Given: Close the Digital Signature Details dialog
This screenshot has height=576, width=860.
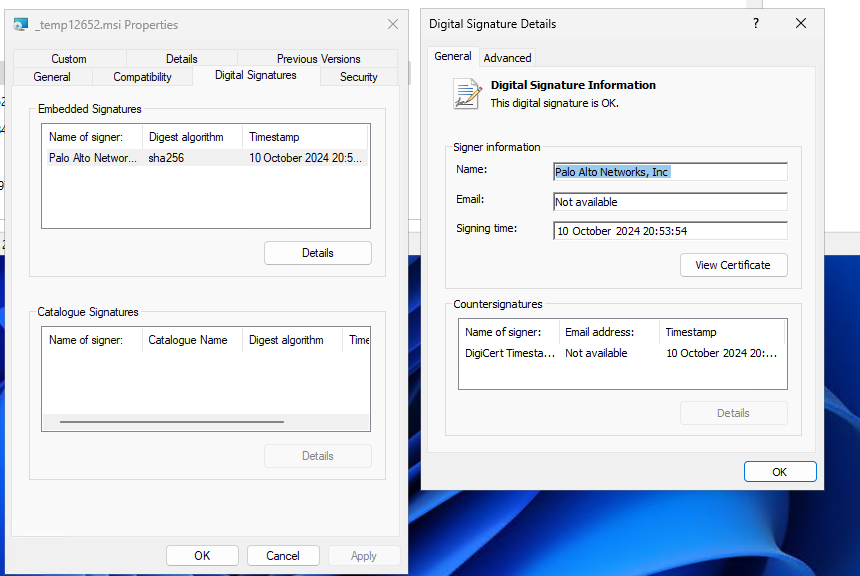Looking at the screenshot, I should (801, 23).
